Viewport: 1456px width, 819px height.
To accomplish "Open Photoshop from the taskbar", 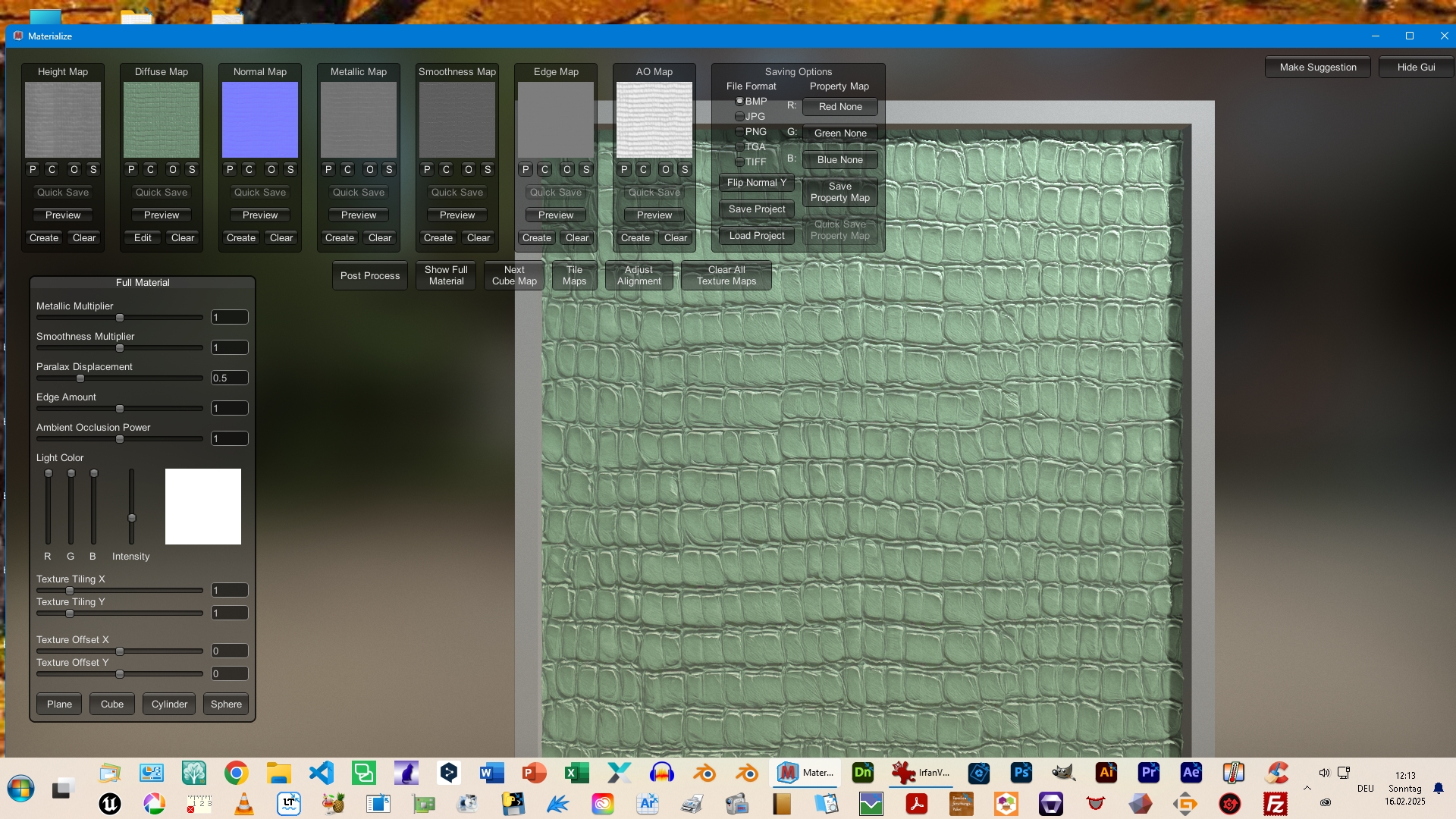I will (1021, 773).
